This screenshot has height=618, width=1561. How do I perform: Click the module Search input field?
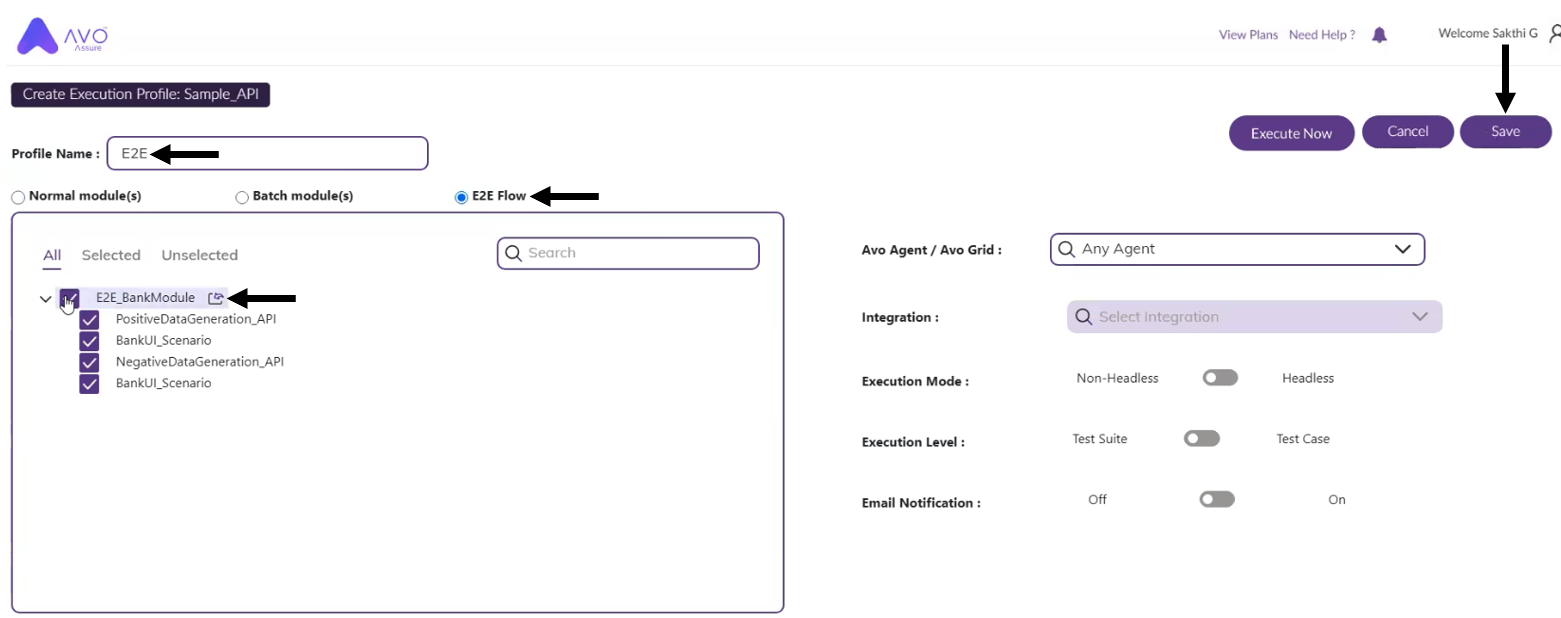click(x=628, y=253)
